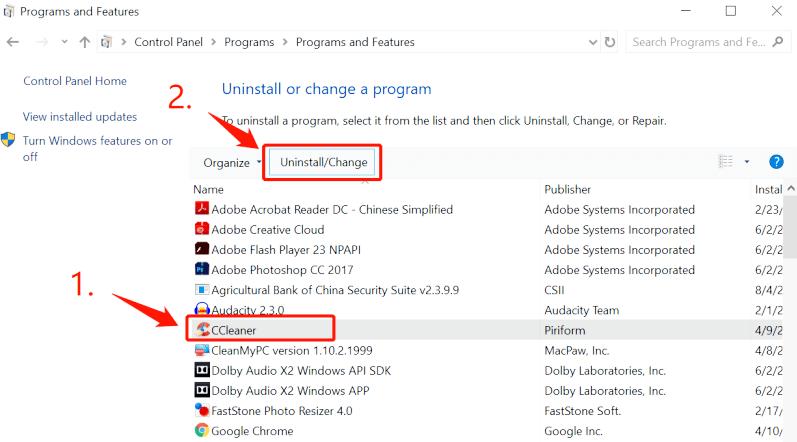Image resolution: width=797 pixels, height=442 pixels.
Task: Select the Google Chrome icon
Action: (201, 431)
